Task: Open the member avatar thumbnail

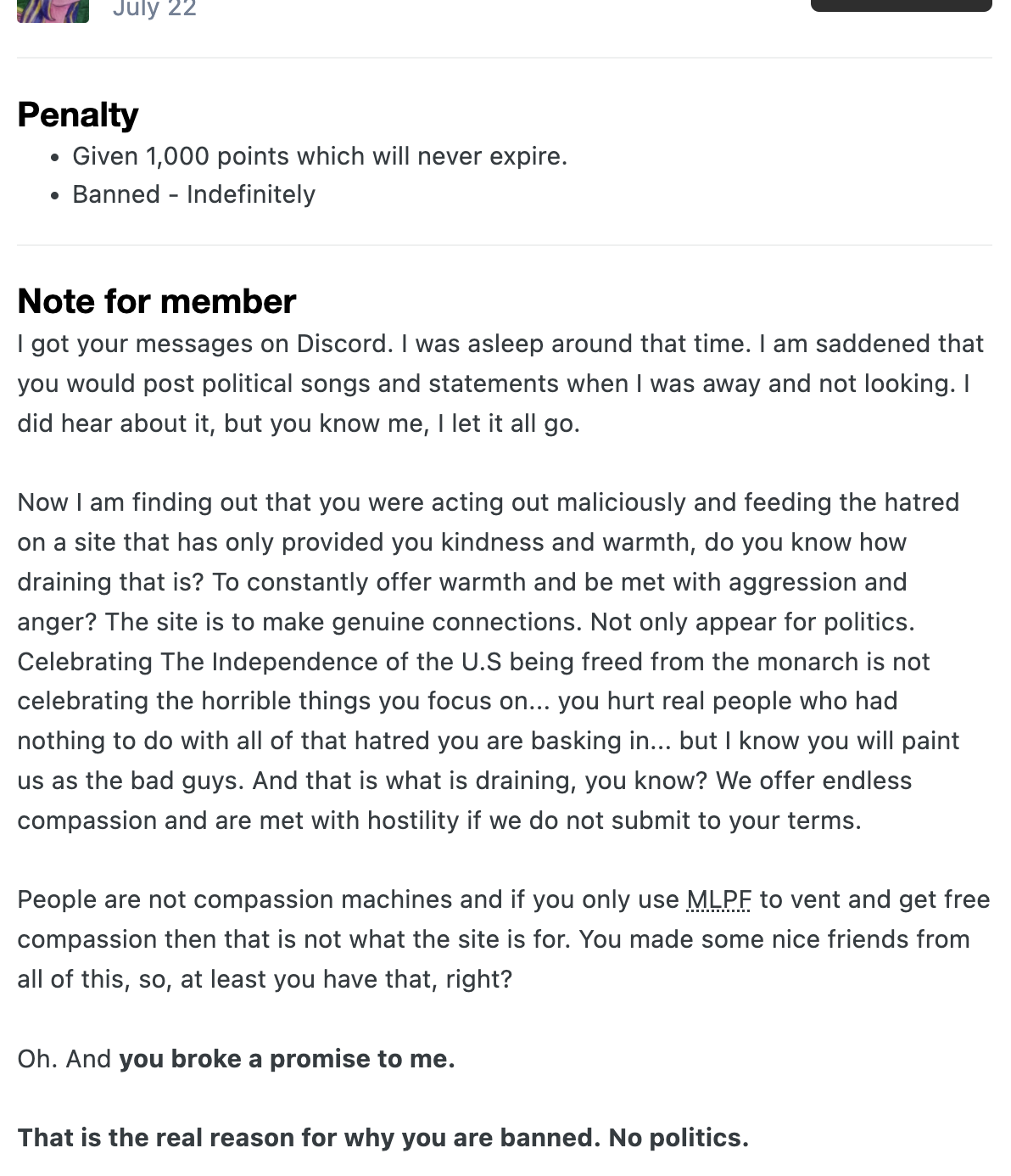Action: (x=53, y=10)
